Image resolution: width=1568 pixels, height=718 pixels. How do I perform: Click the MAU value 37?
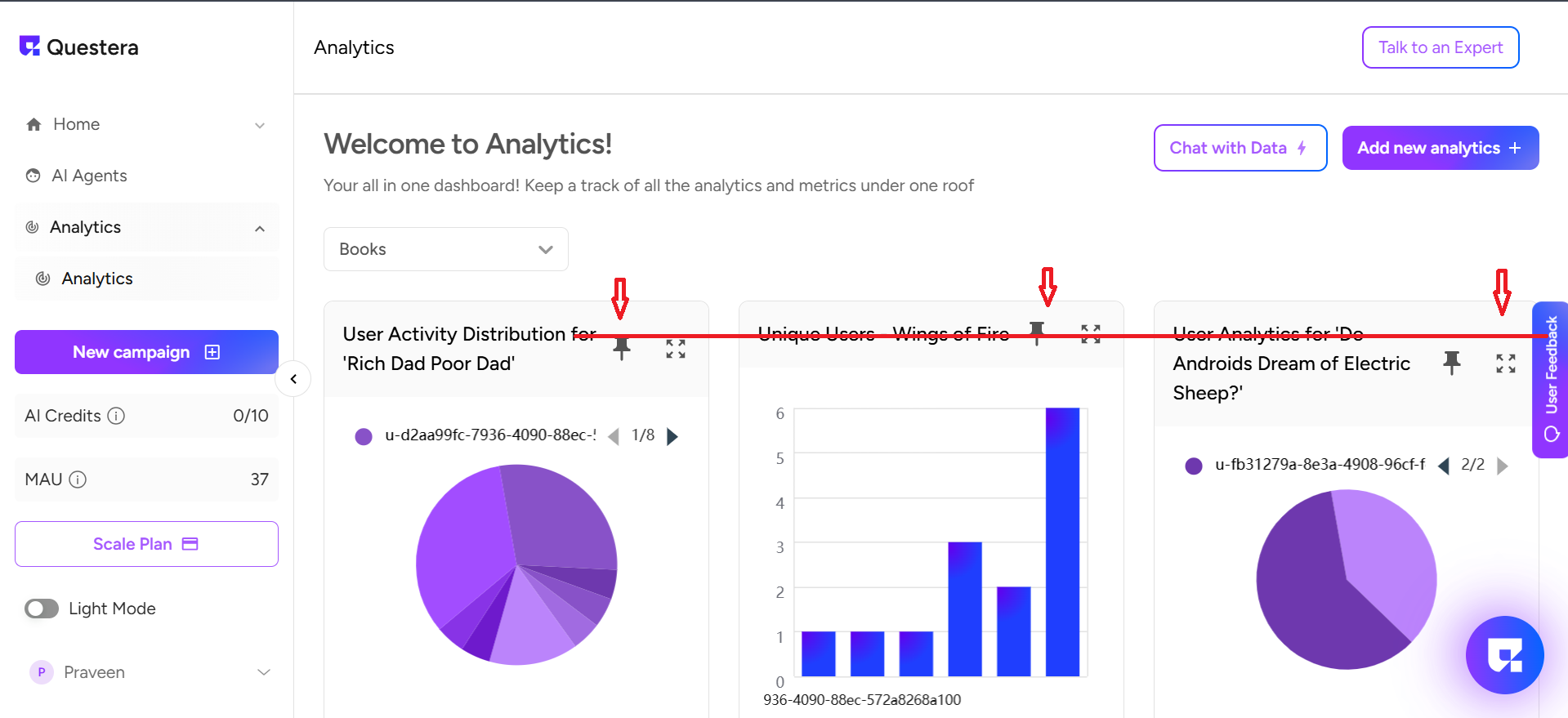tap(260, 479)
